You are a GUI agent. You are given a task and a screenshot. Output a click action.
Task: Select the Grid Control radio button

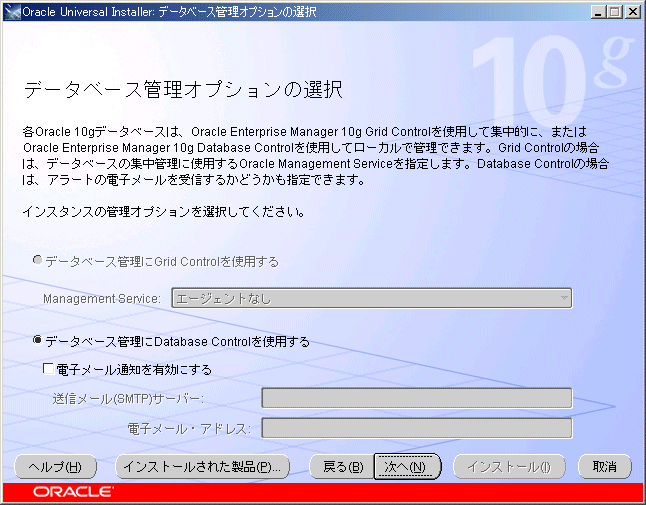37,260
